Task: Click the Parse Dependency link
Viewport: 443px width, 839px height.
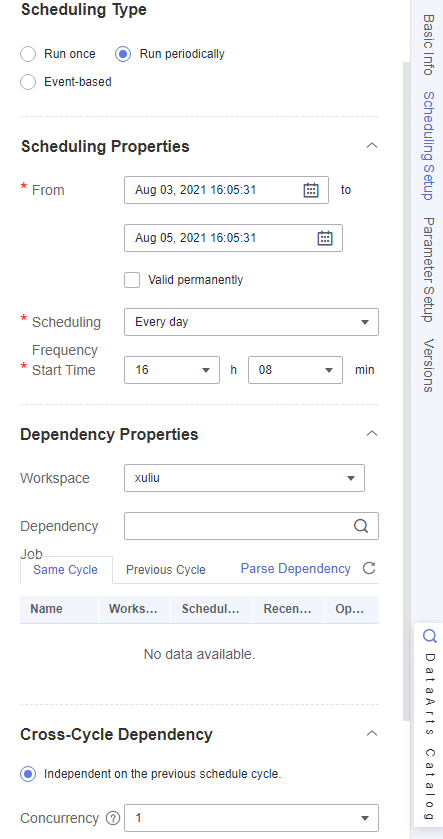Action: (x=296, y=568)
